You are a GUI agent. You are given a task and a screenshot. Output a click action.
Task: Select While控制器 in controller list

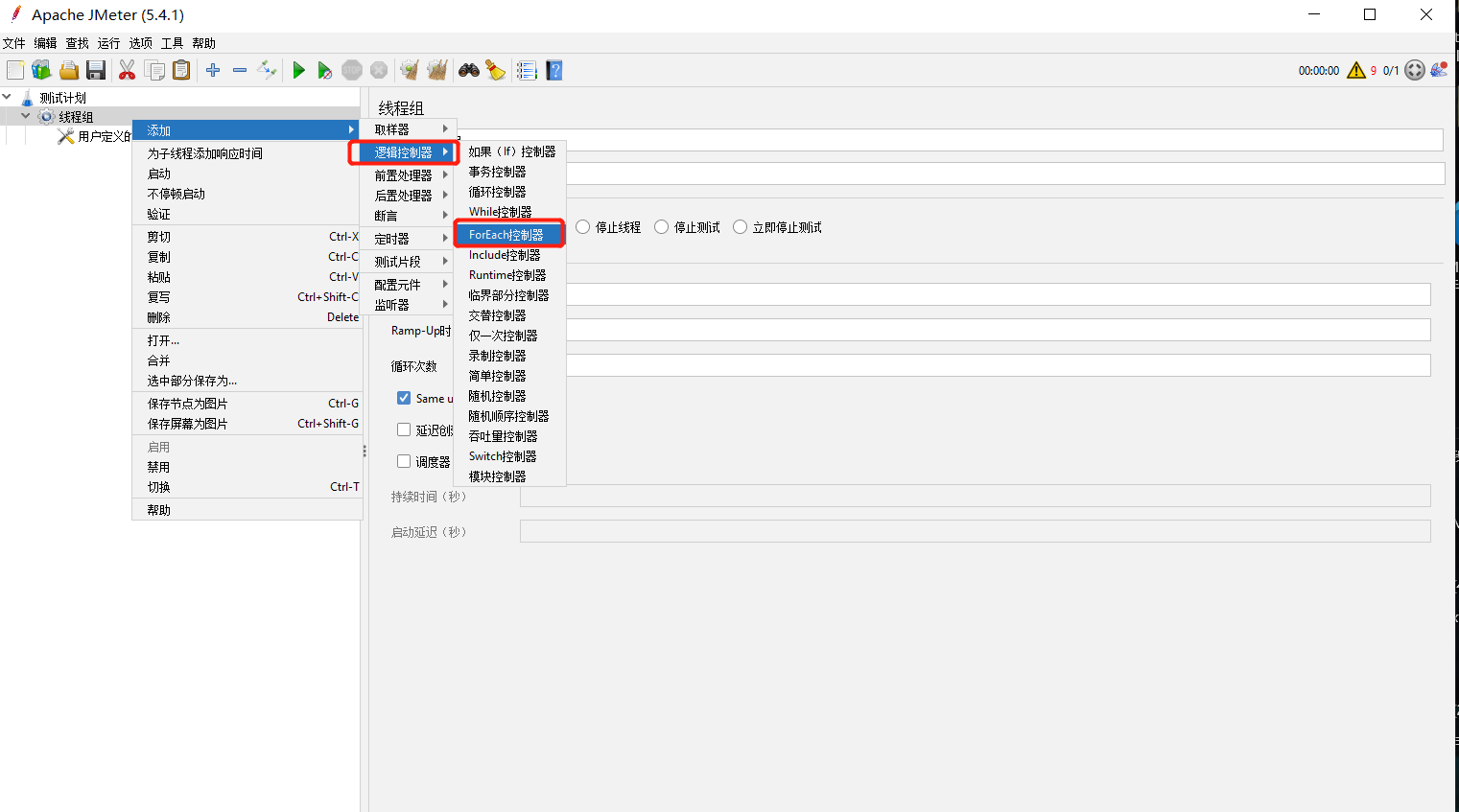509,212
